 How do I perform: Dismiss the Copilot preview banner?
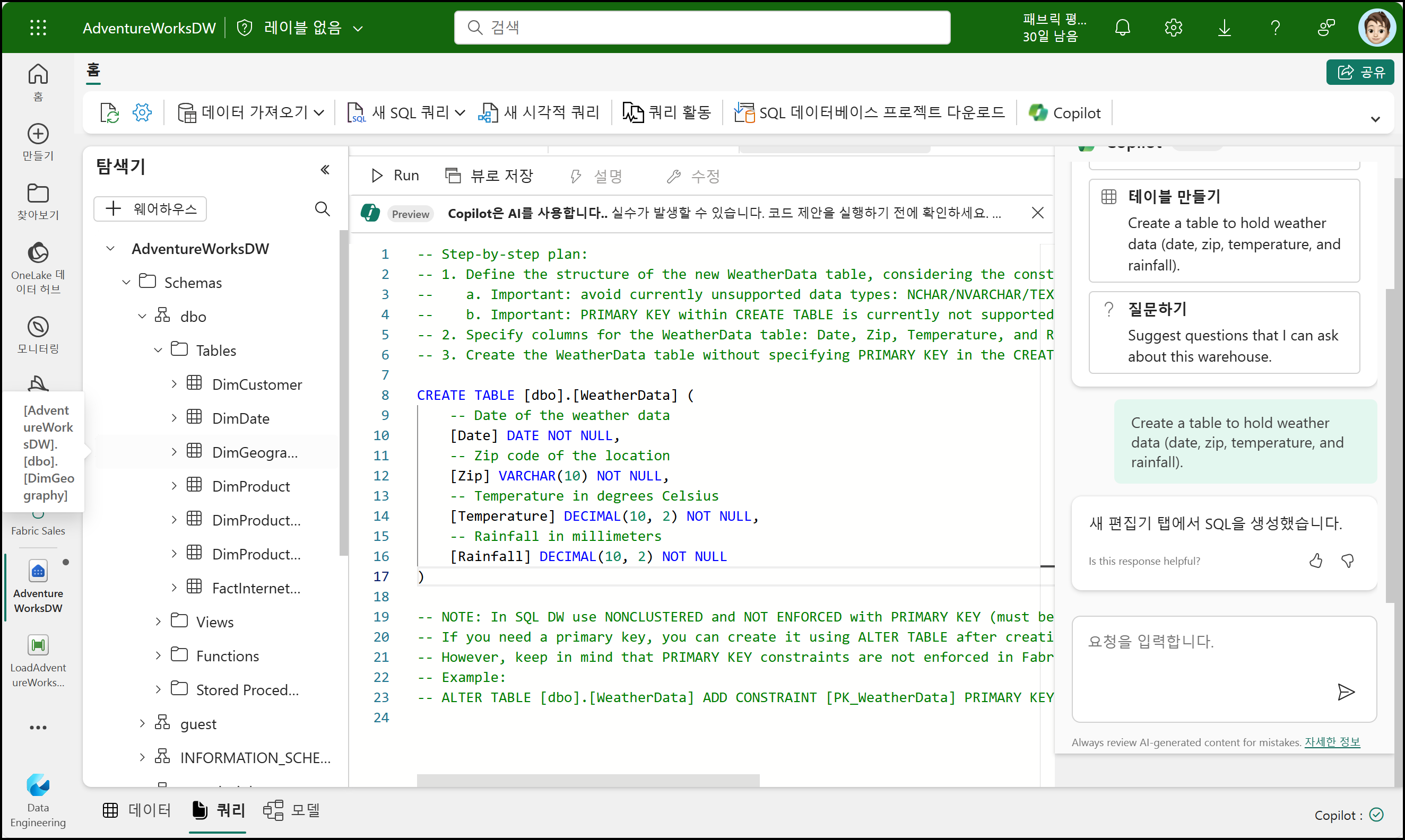1037,213
